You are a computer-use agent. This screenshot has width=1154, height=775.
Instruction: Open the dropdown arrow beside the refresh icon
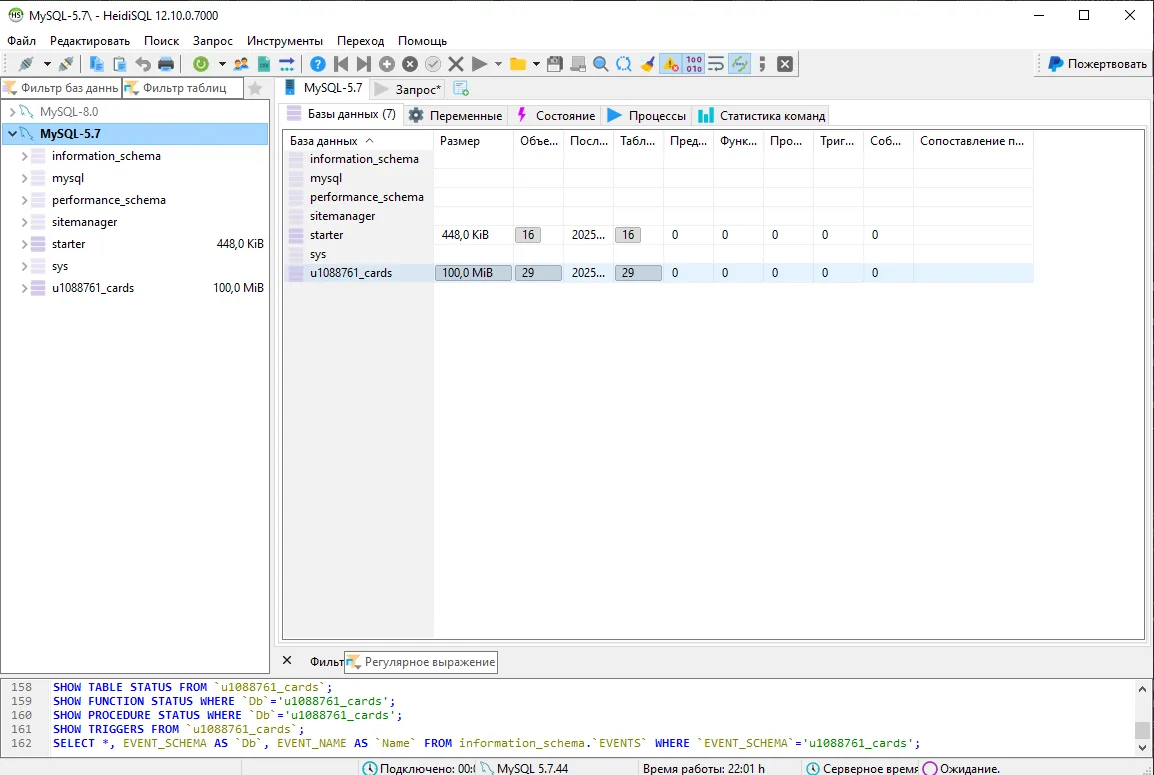(x=222, y=64)
